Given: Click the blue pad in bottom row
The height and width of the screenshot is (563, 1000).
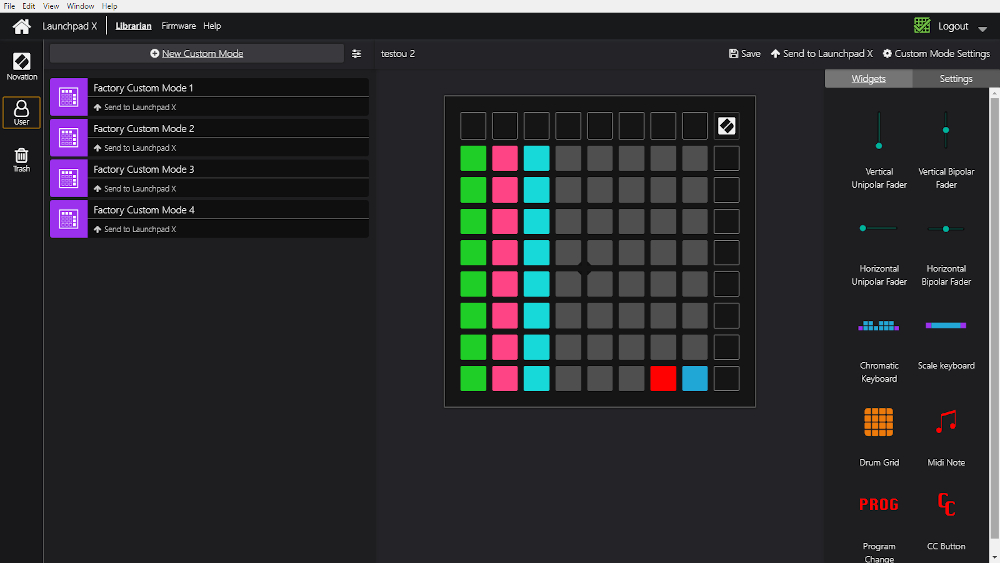Looking at the screenshot, I should click(x=695, y=379).
